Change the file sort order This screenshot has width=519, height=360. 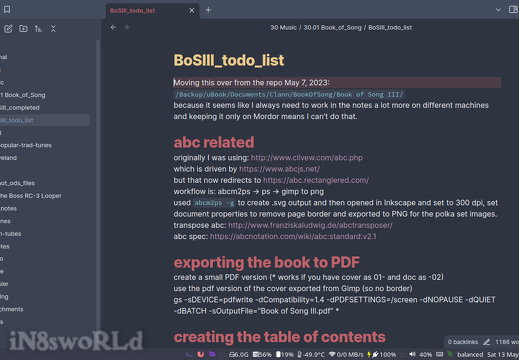point(38,29)
